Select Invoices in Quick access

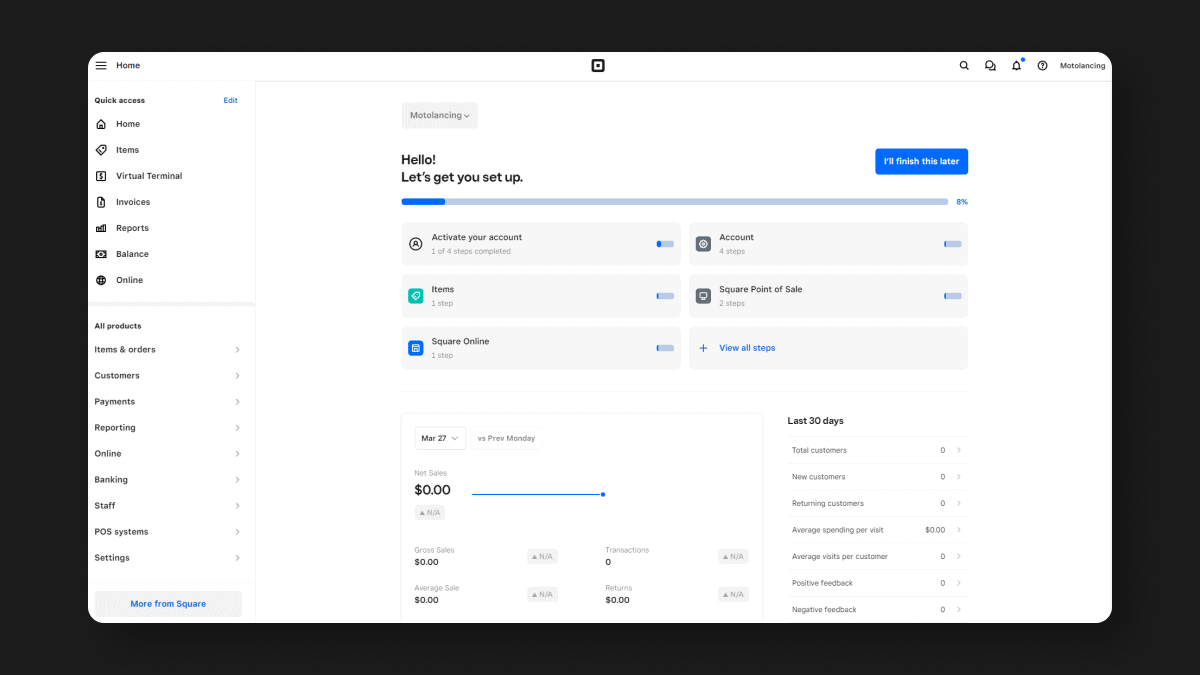pyautogui.click(x=133, y=202)
